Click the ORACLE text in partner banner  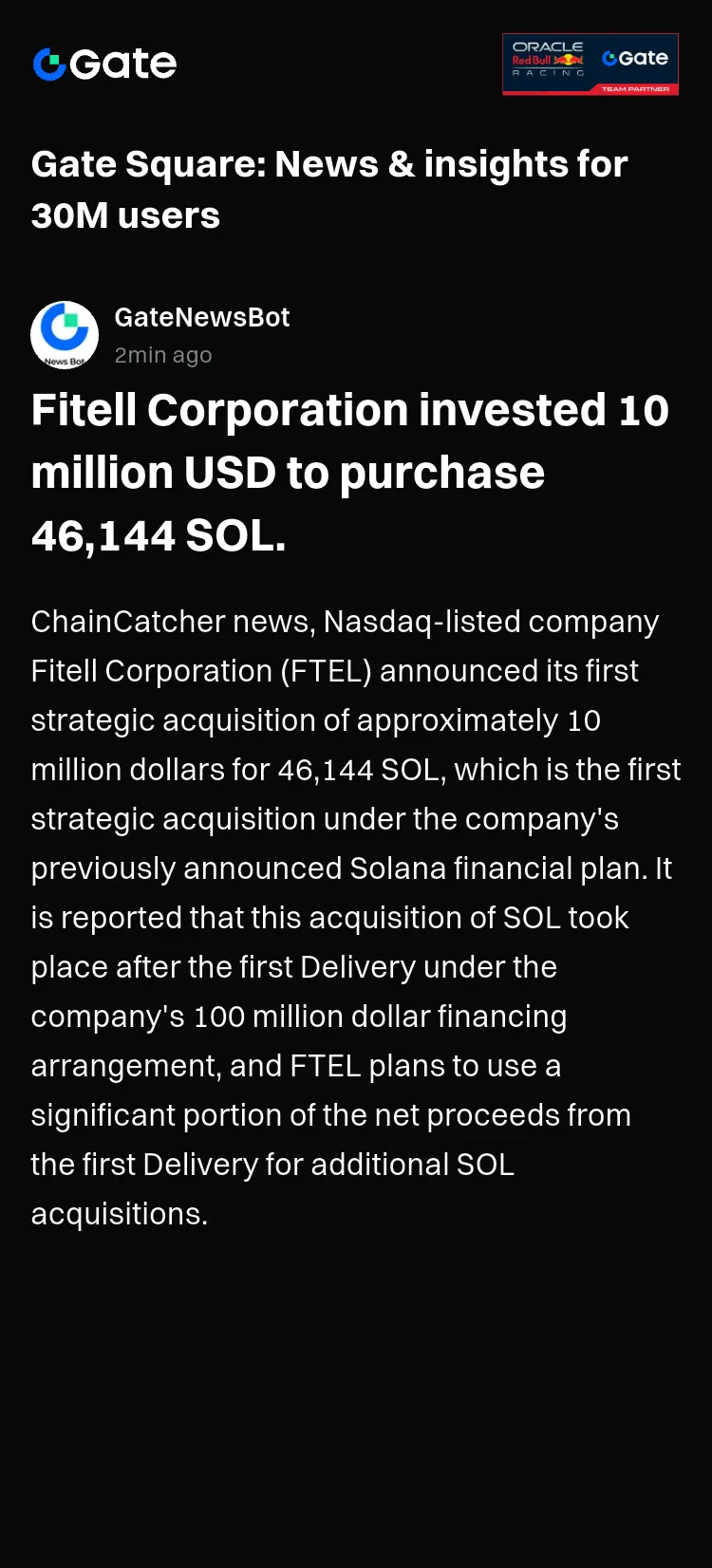(548, 46)
